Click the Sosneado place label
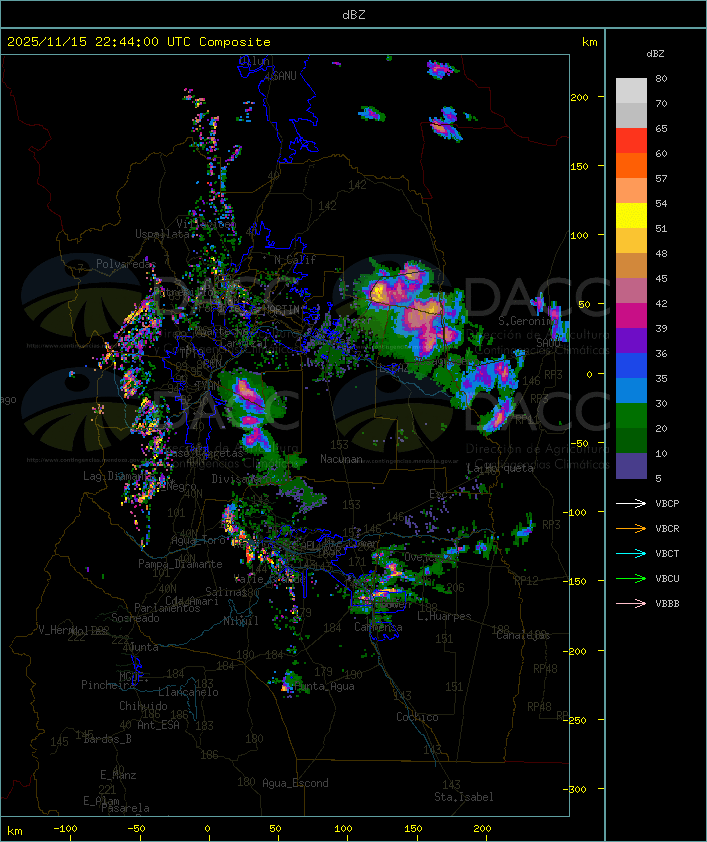This screenshot has height=842, width=707. (135, 618)
